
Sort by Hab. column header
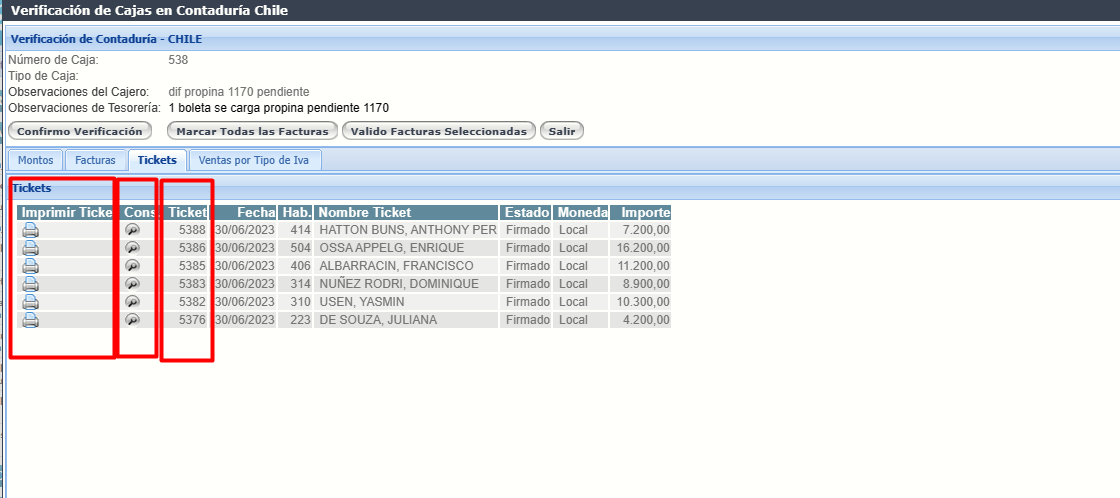point(295,212)
